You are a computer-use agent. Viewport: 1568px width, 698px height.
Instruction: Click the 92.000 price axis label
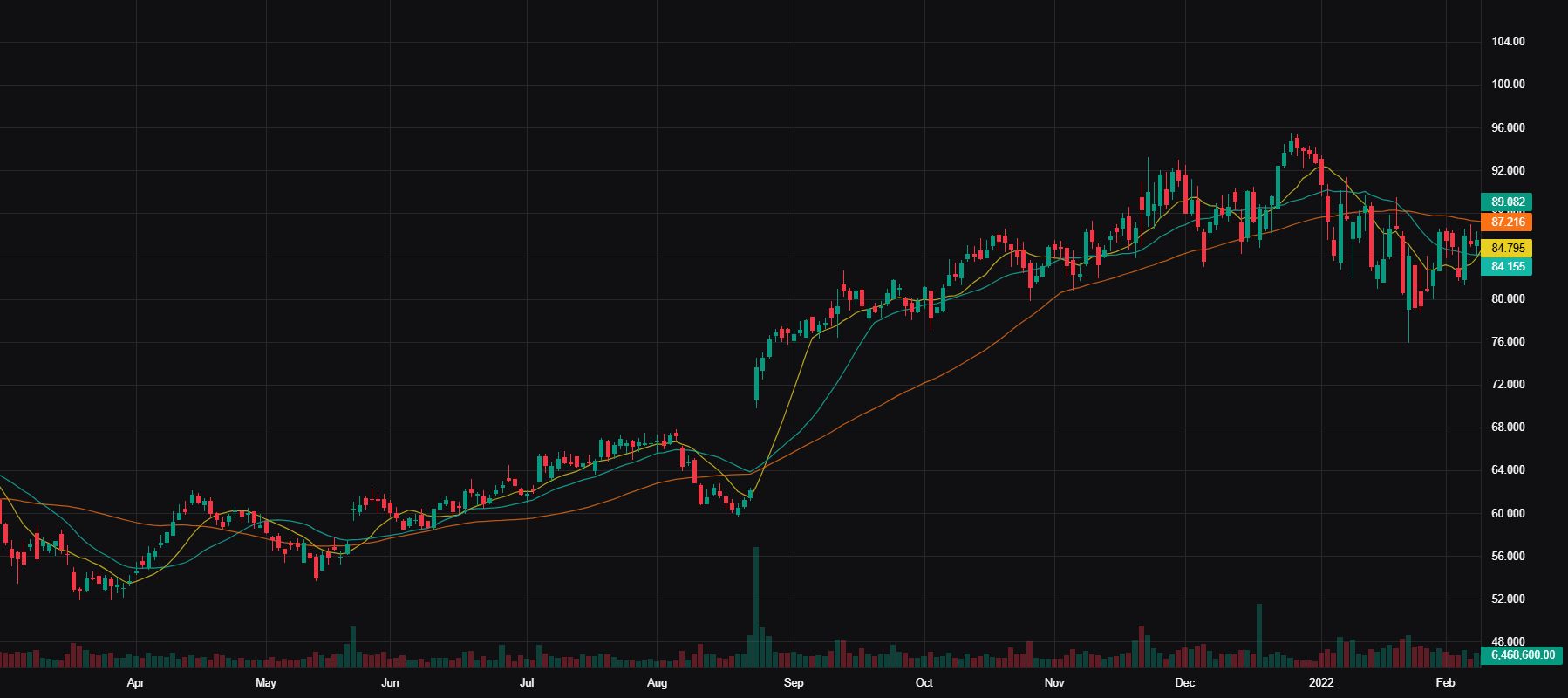coord(1508,170)
